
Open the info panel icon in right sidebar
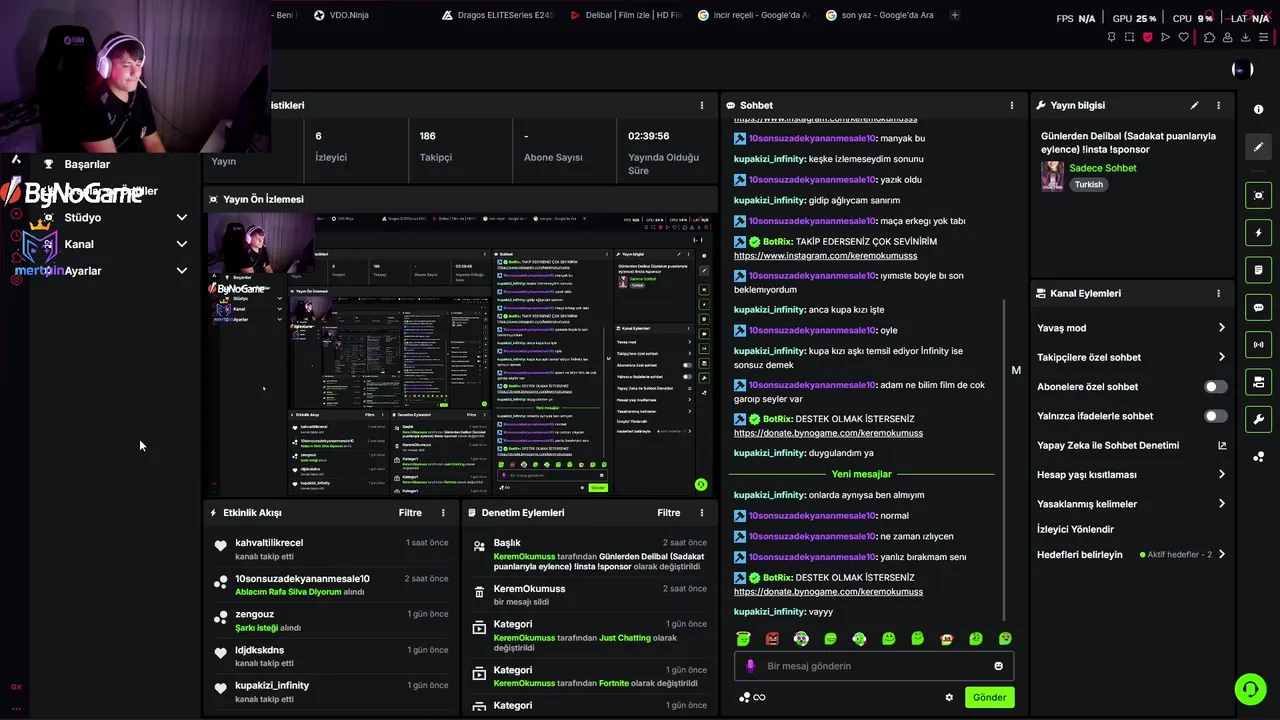1258,109
